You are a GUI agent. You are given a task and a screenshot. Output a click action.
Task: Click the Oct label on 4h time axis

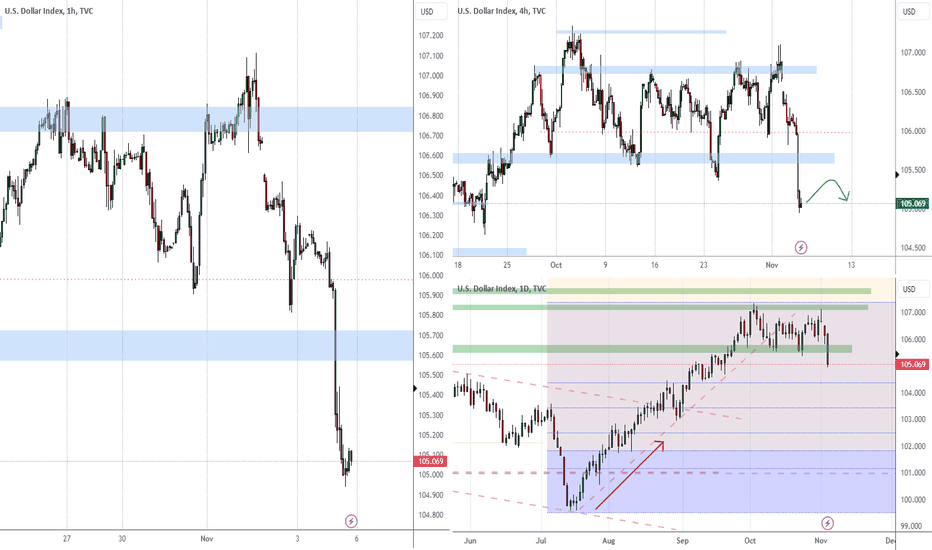pyautogui.click(x=556, y=265)
